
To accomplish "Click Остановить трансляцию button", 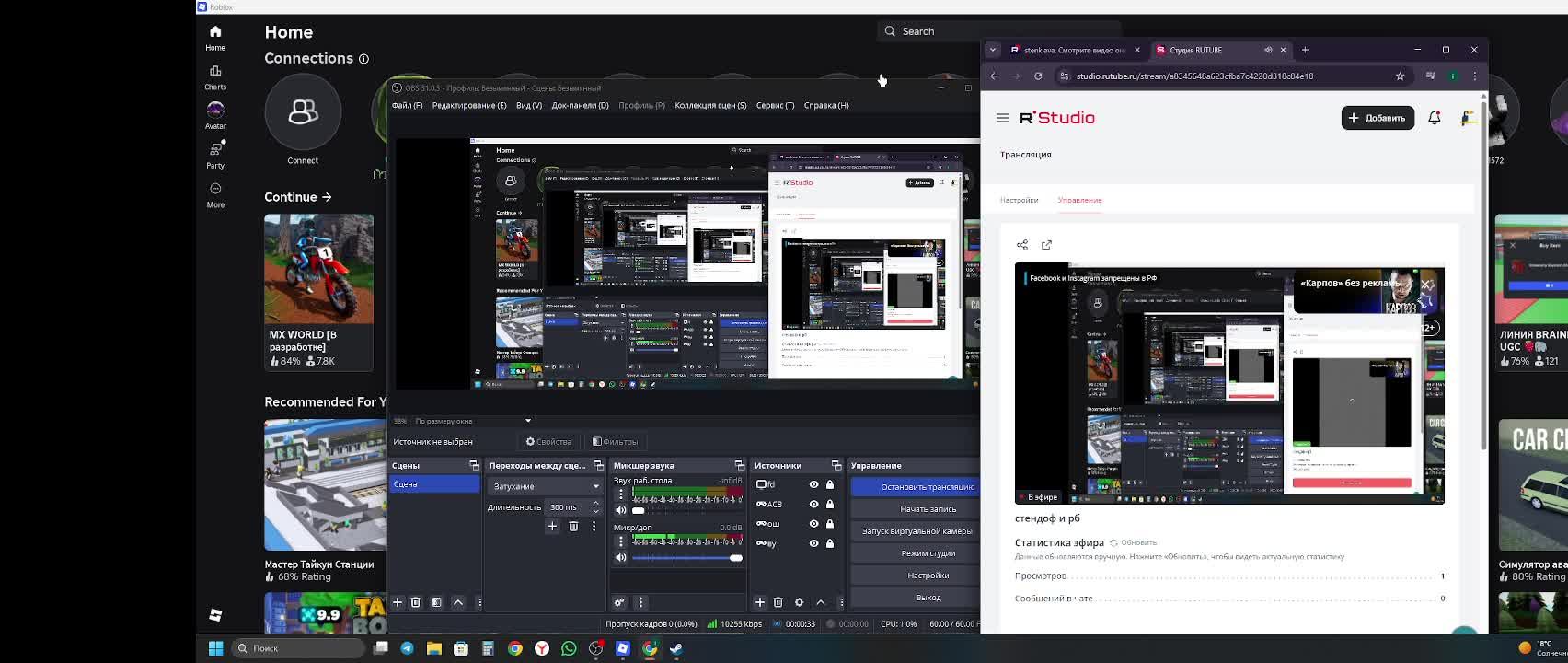I will [927, 487].
